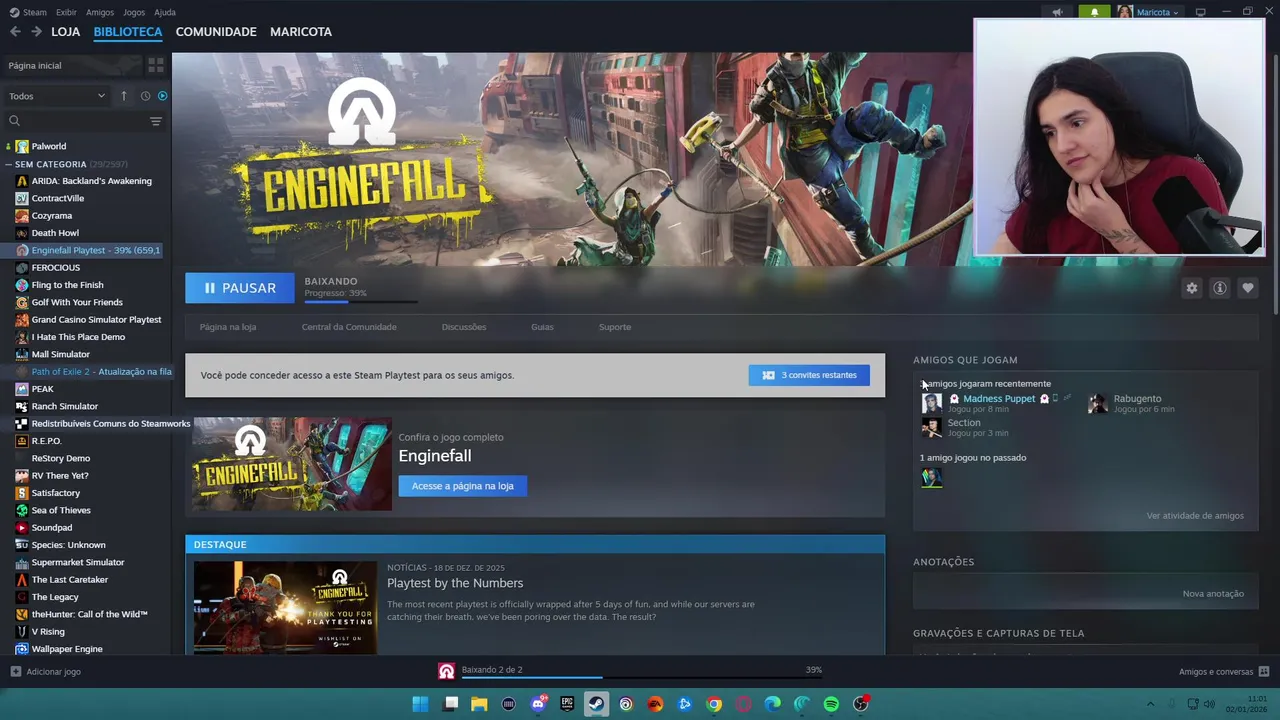
Task: Open Google Chrome from the taskbar
Action: click(714, 704)
